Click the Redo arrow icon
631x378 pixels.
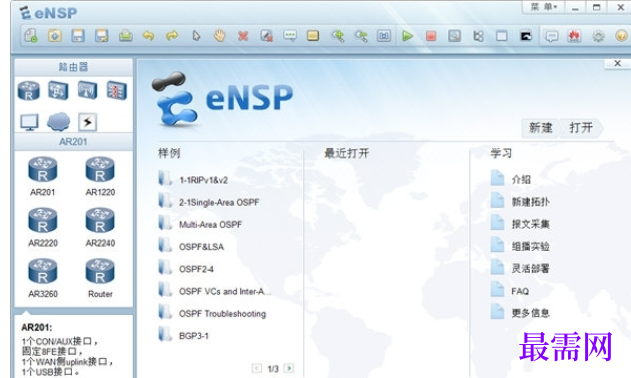(172, 36)
